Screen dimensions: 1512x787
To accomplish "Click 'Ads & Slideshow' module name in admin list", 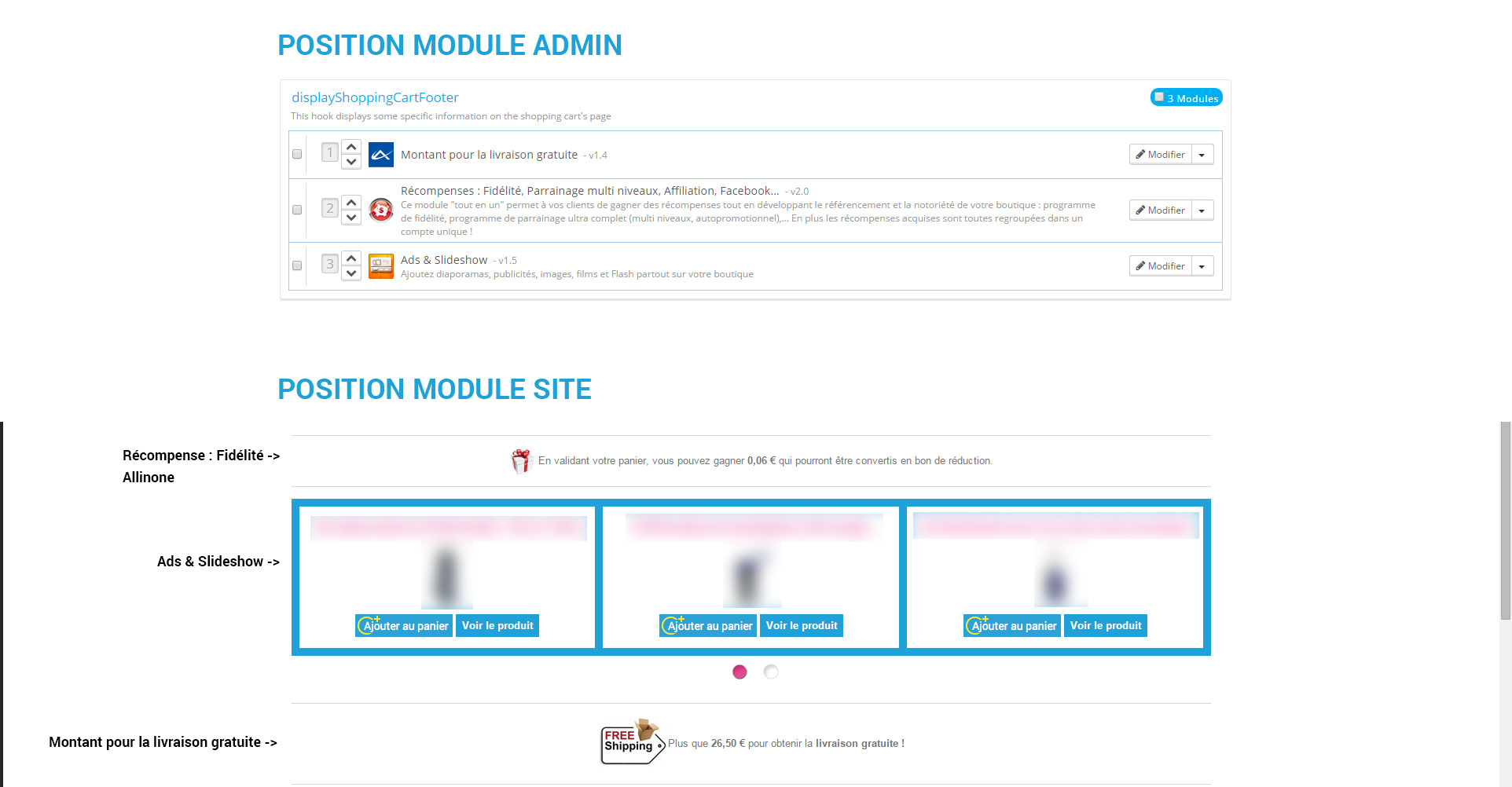I will [x=444, y=260].
